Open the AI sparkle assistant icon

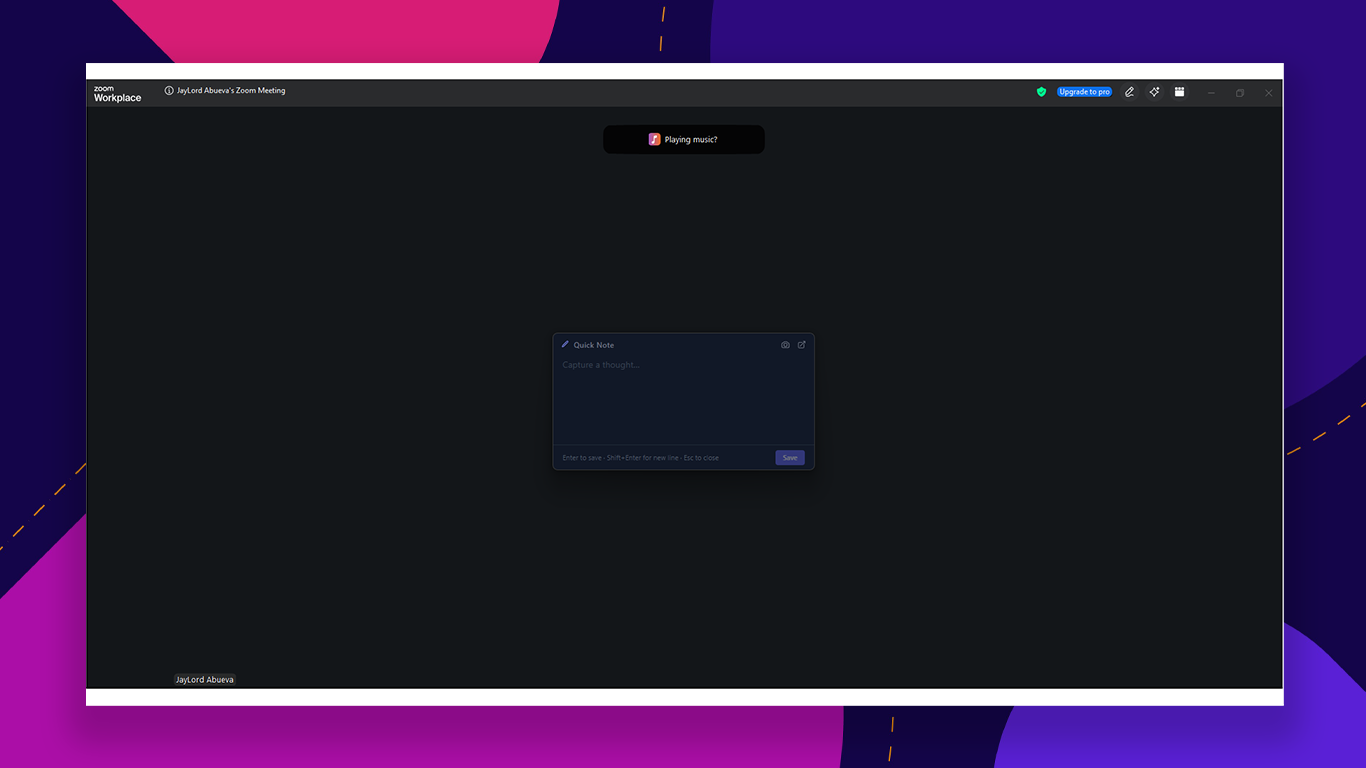pyautogui.click(x=1154, y=92)
